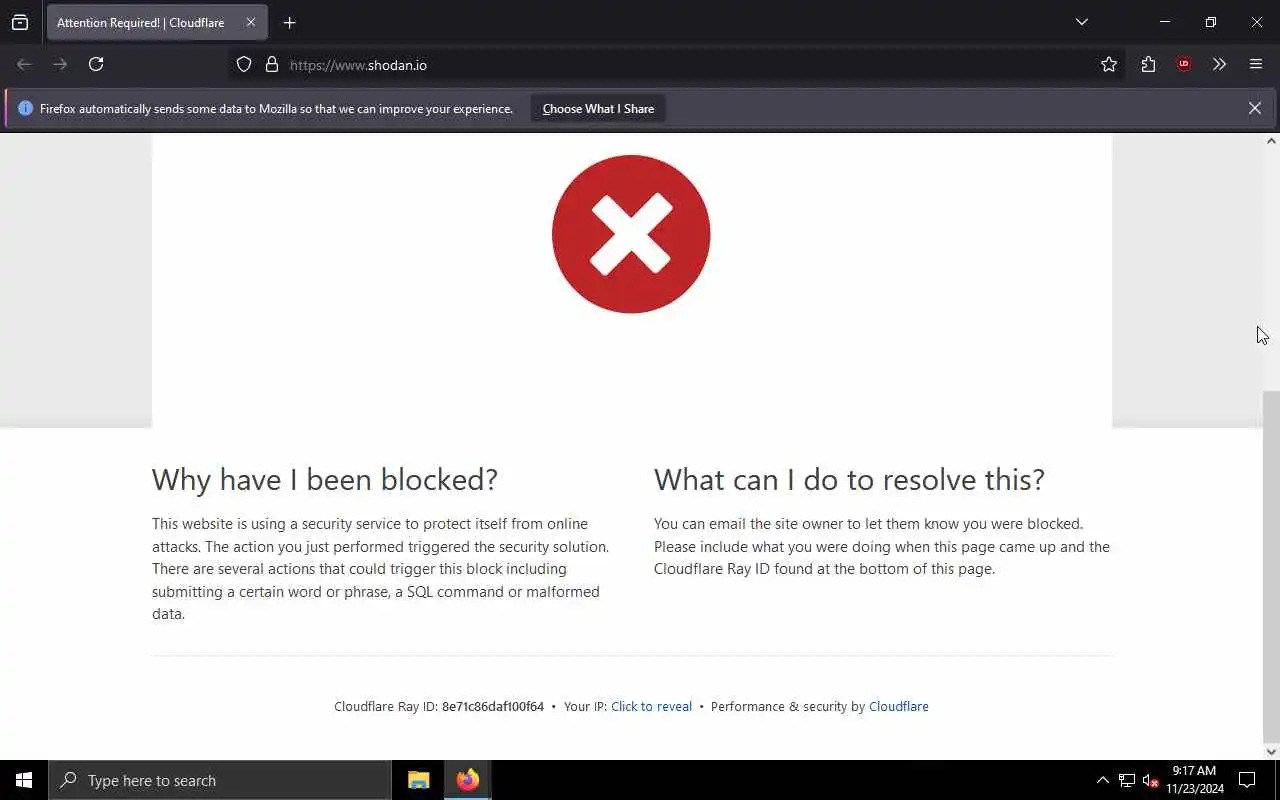Go back to the previous page
1280x800 pixels.
(24, 64)
